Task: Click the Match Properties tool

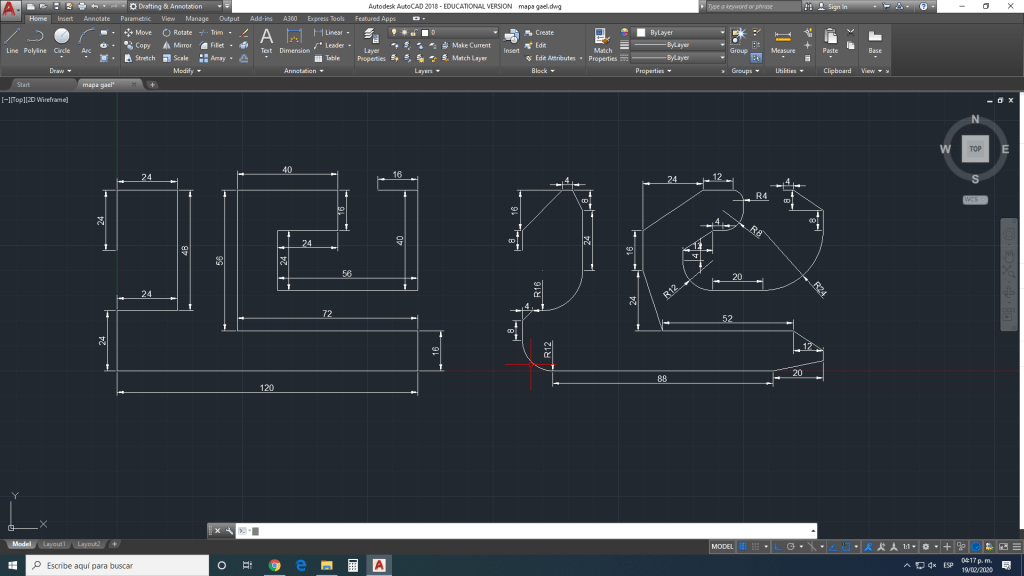Action: click(602, 43)
